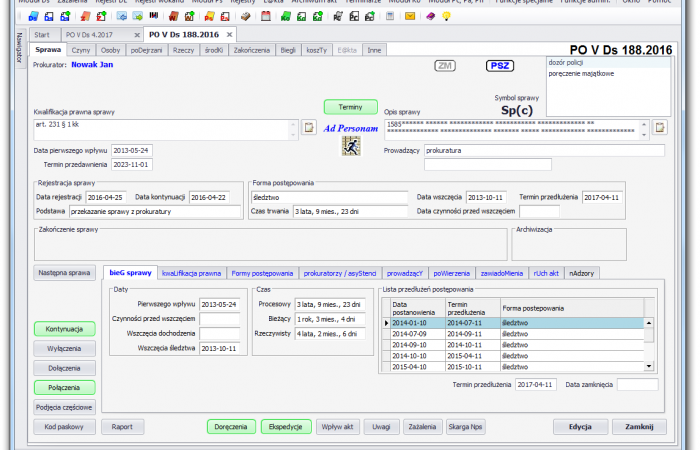Click the PC document icon with green plus
The image size is (700, 450).
[x=370, y=17]
